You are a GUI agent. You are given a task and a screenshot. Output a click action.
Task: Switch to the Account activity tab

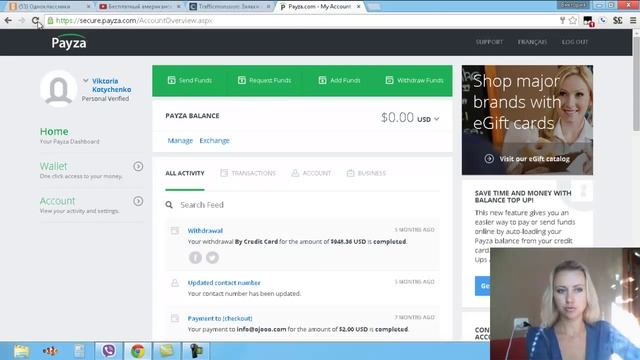[x=311, y=173]
